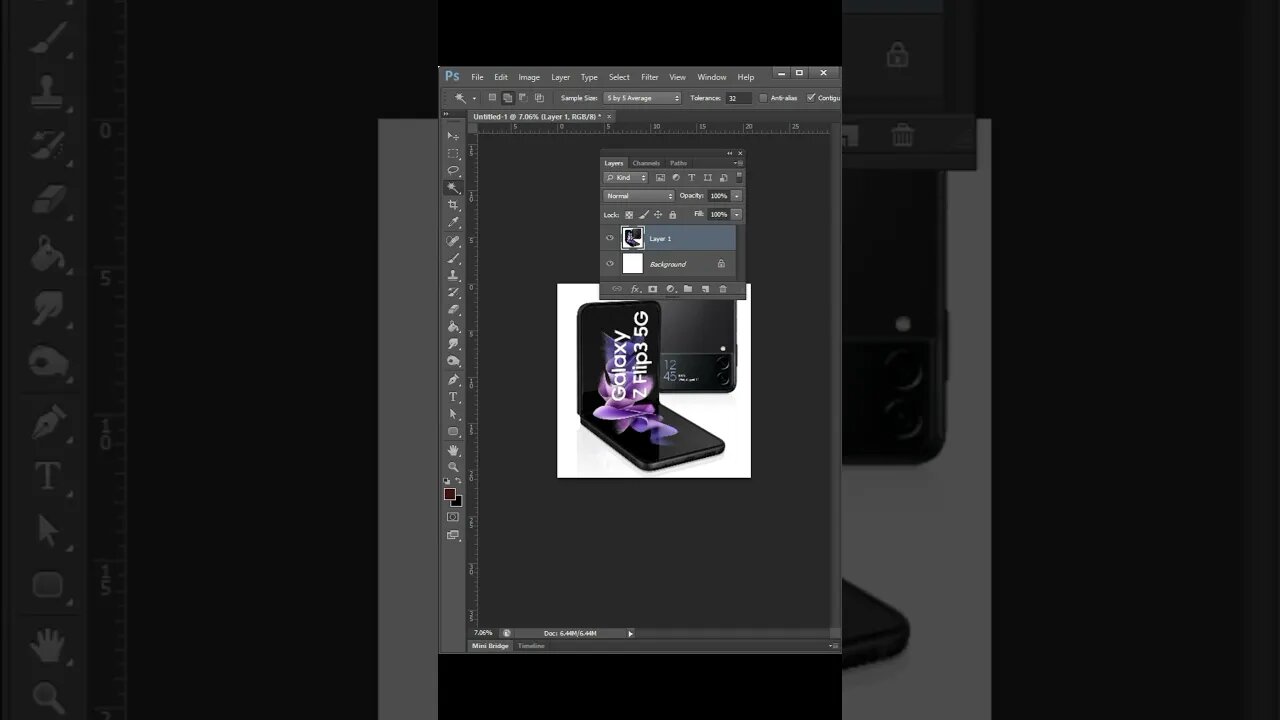Screen dimensions: 1280x720
Task: Choose New selection mode
Action: [x=492, y=98]
